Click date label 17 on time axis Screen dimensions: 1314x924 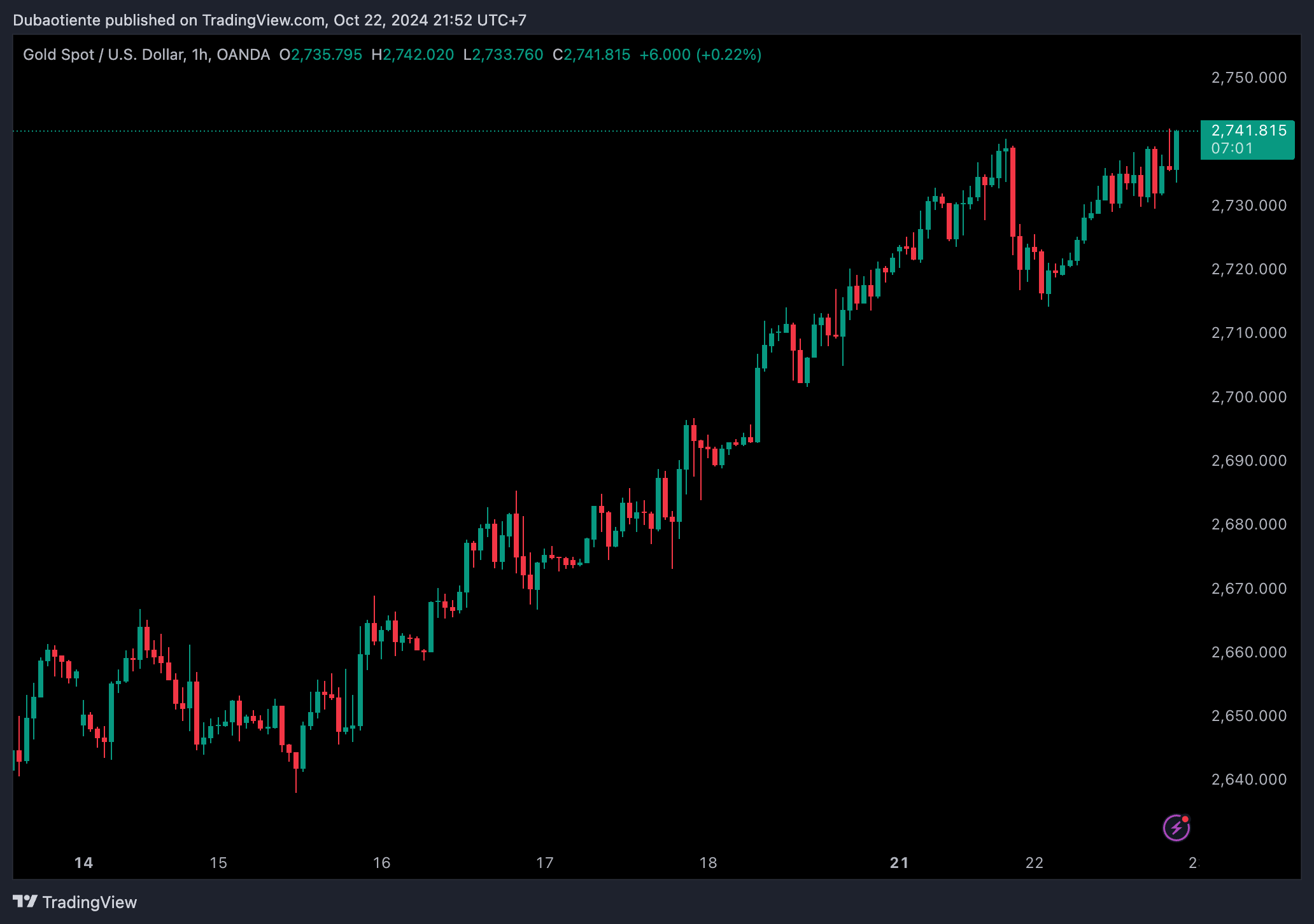point(545,863)
